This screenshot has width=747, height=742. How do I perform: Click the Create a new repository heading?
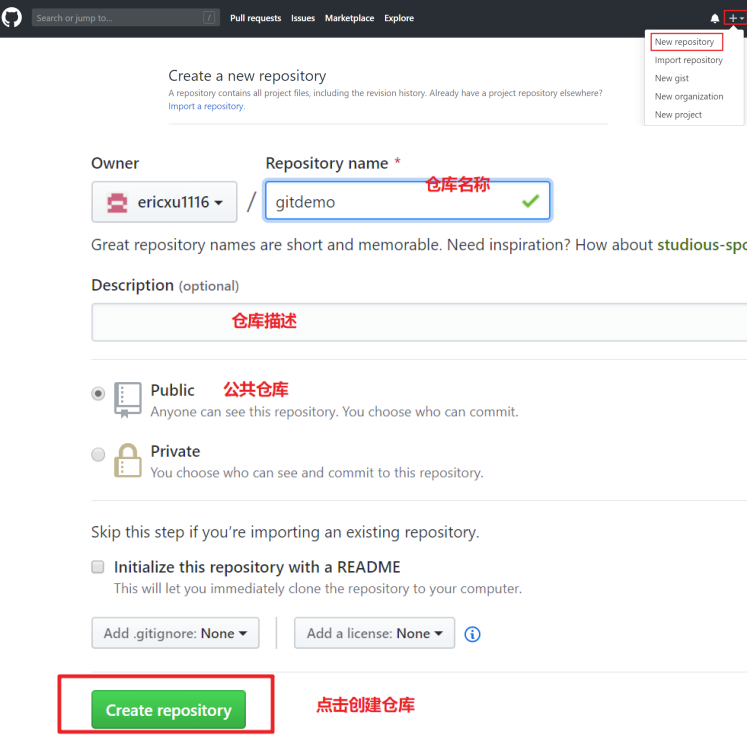click(x=247, y=76)
